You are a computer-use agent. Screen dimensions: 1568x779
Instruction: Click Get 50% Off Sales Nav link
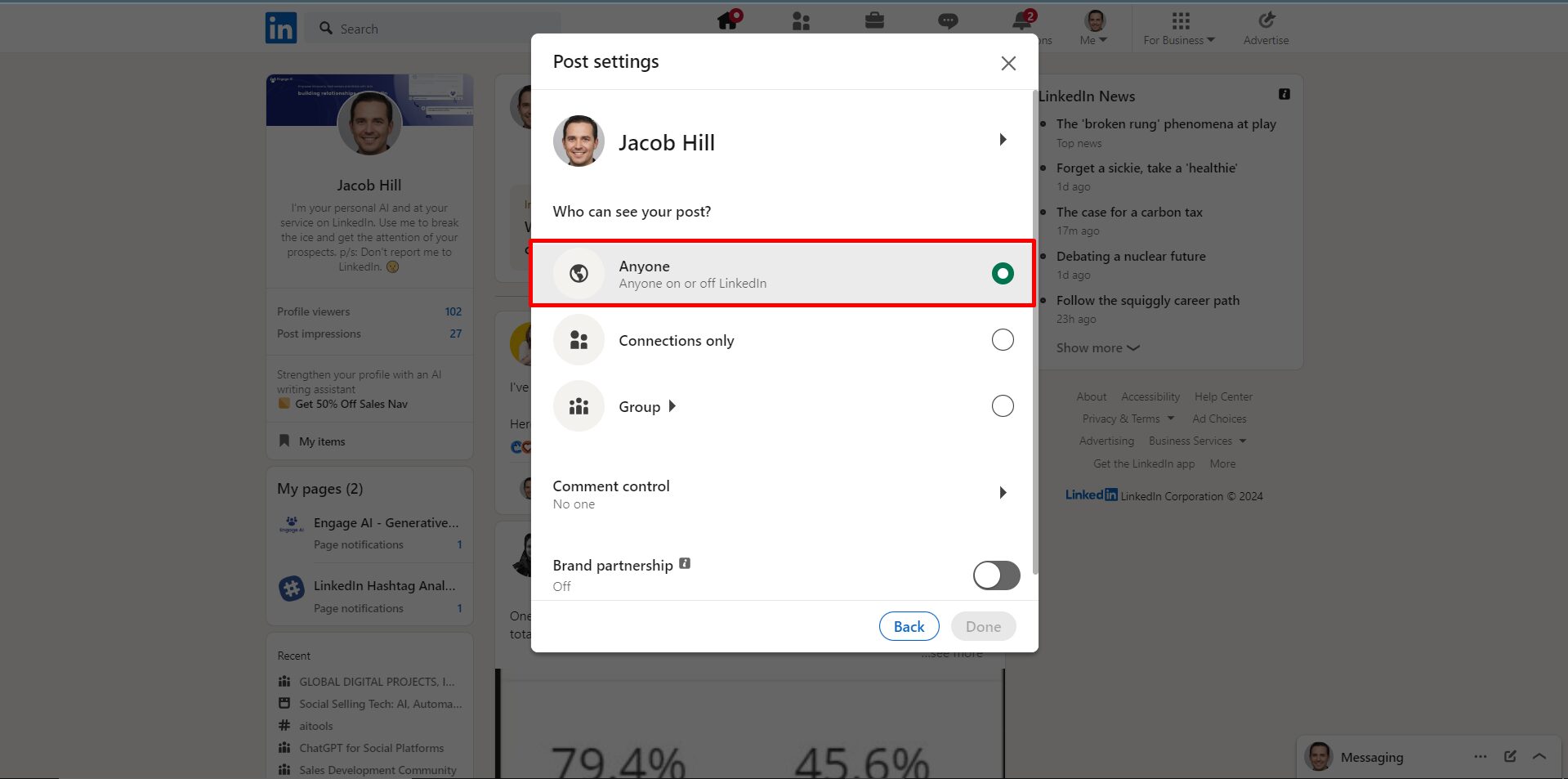[x=351, y=404]
